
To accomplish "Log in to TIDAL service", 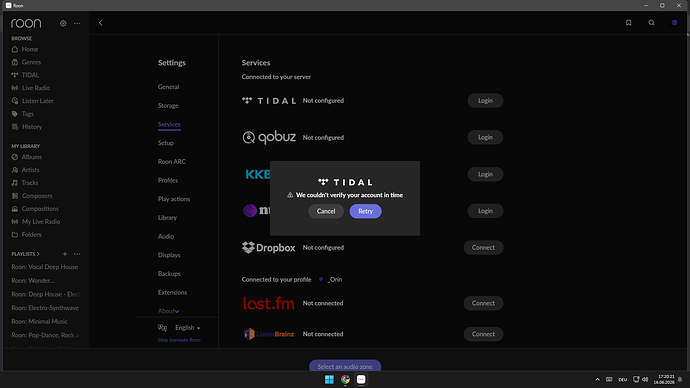I will point(485,101).
